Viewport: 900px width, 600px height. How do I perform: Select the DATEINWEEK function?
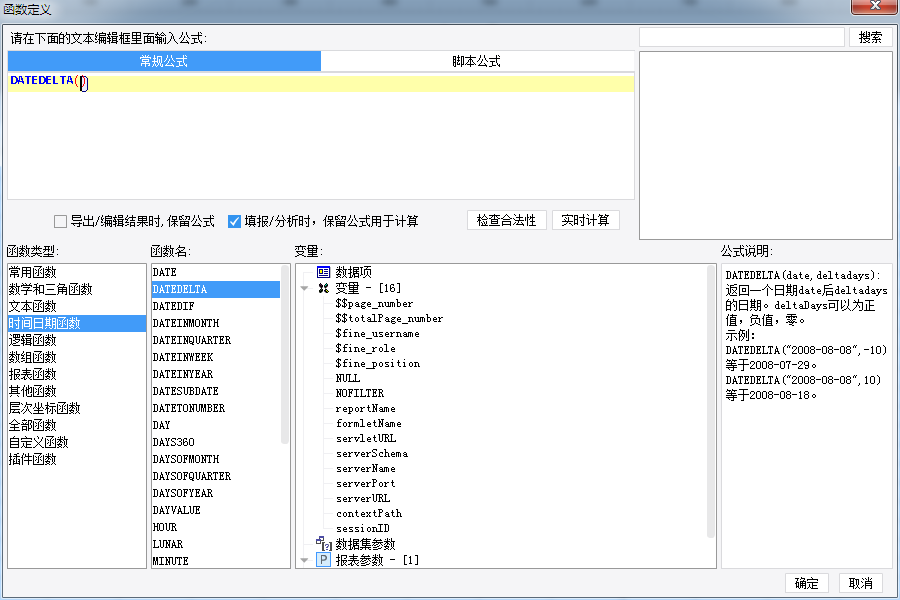pos(216,357)
